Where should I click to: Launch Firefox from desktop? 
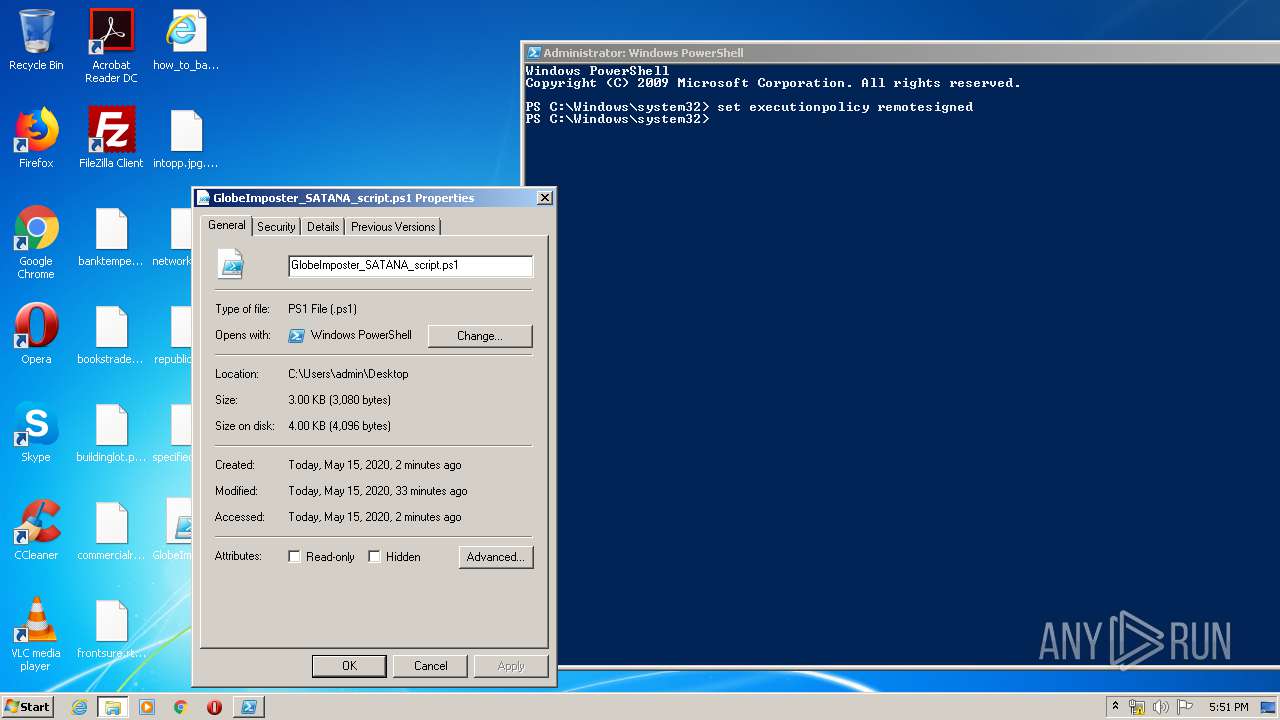36,138
